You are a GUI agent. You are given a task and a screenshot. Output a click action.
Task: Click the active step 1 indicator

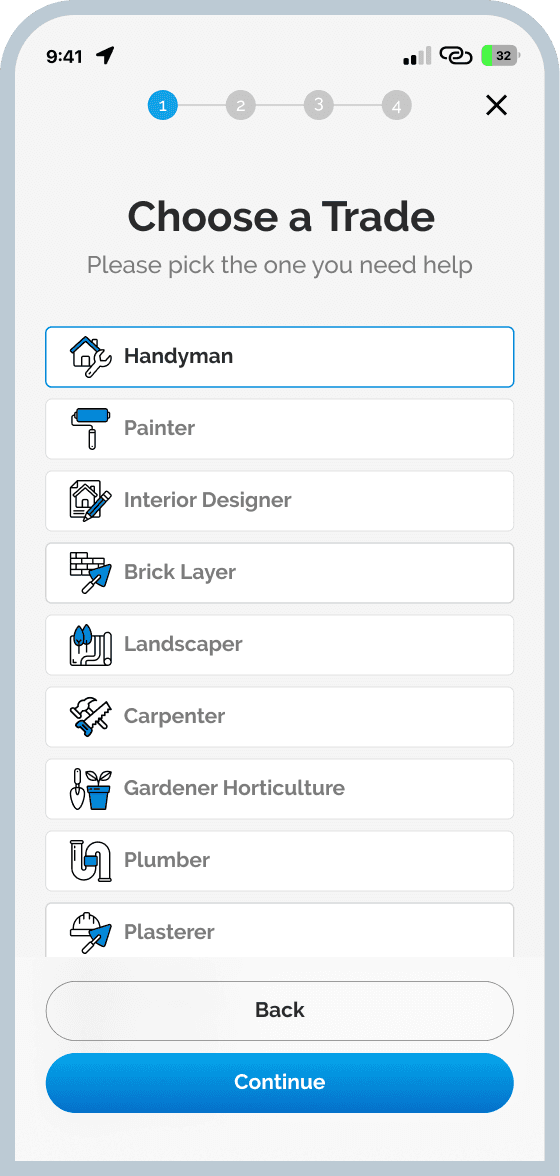163,106
